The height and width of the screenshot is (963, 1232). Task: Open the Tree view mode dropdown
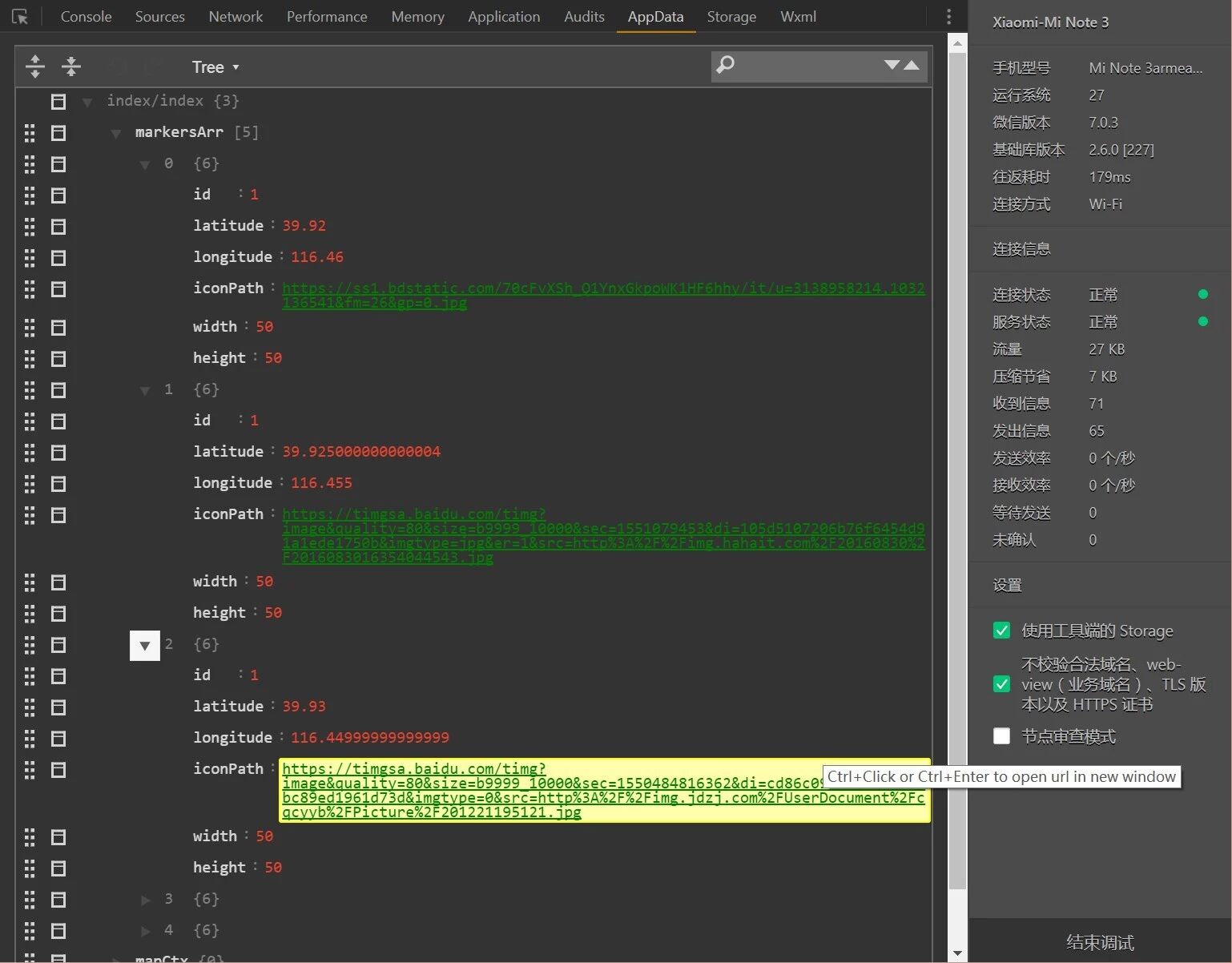[215, 67]
